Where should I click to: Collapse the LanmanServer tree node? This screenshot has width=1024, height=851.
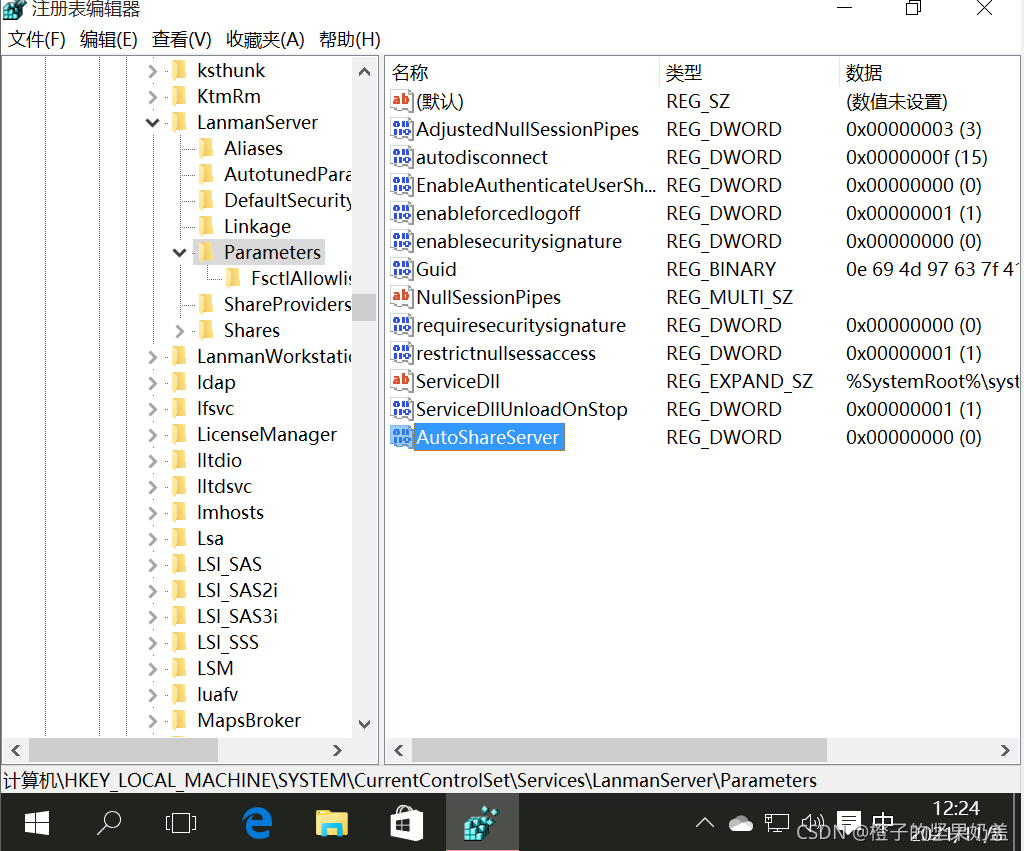[x=153, y=123]
